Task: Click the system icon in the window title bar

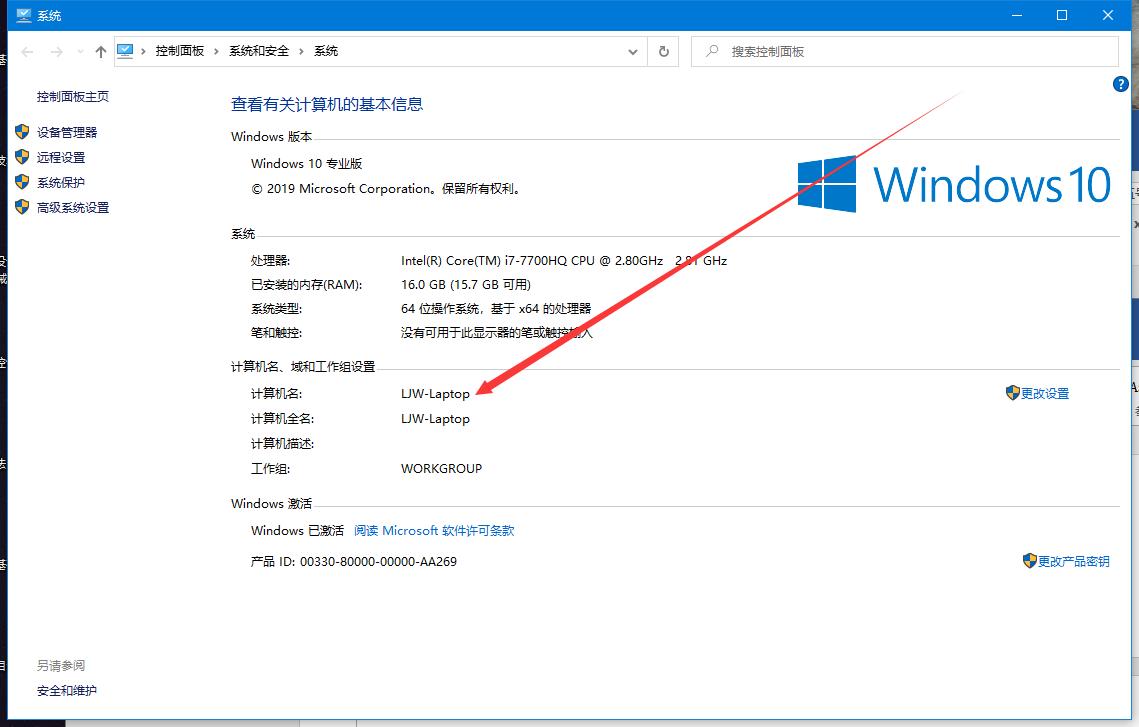Action: [x=22, y=15]
